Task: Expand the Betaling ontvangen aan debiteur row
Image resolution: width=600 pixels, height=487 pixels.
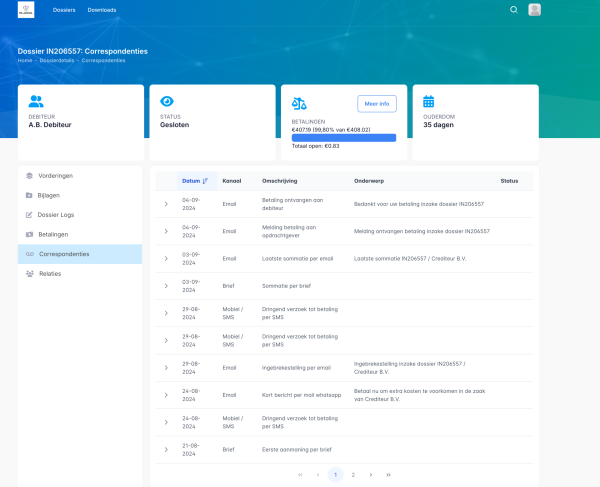Action: [x=166, y=203]
